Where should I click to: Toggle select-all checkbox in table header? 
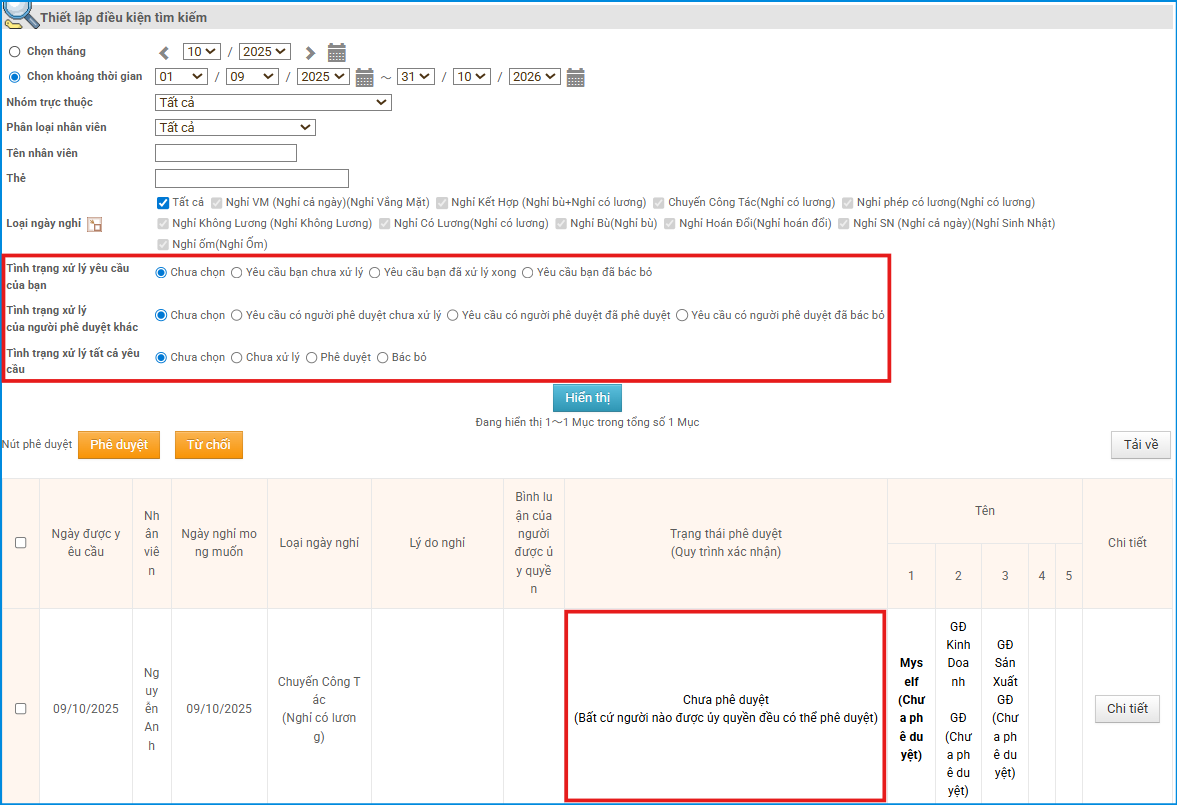click(x=20, y=543)
